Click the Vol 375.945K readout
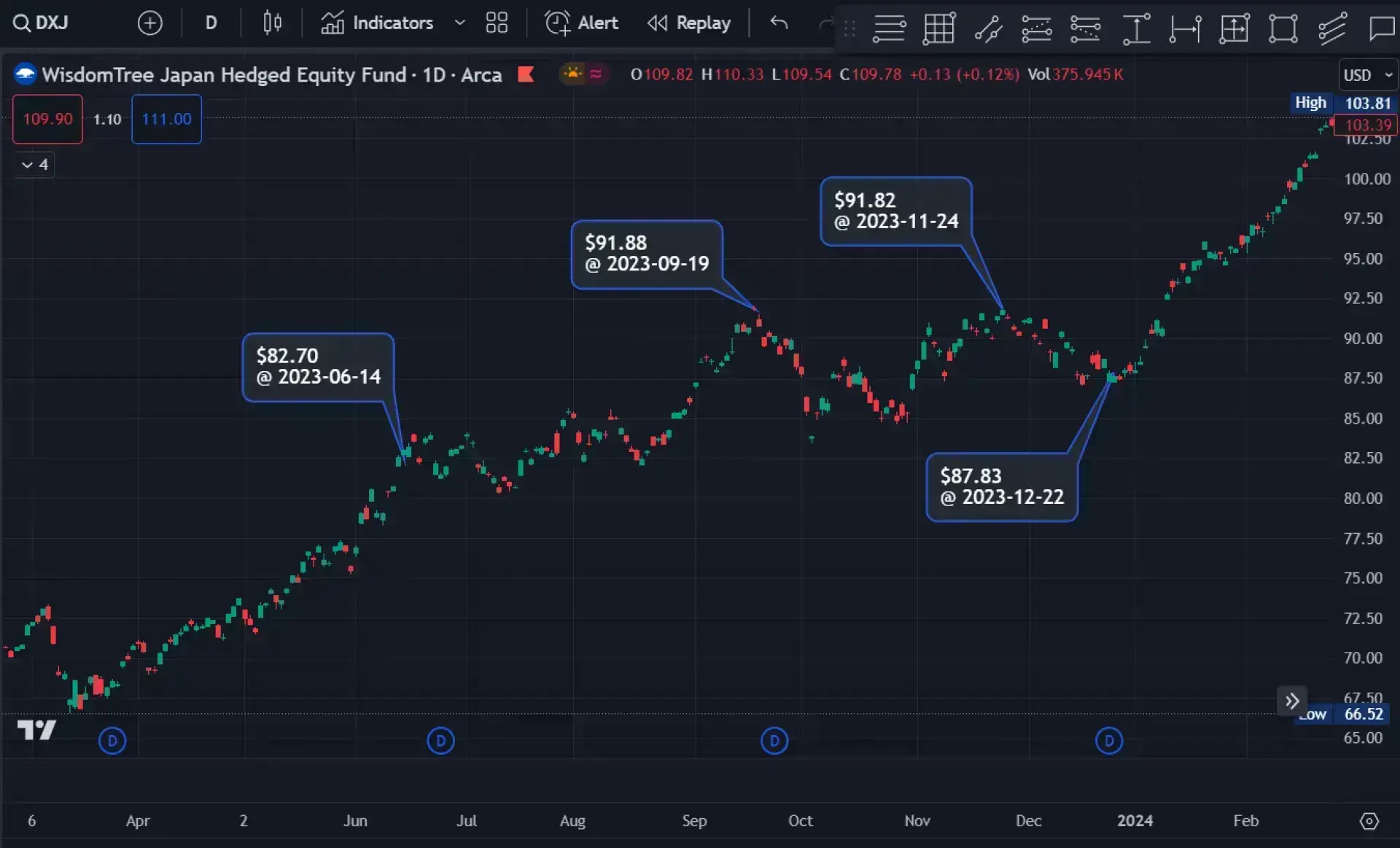Screen dimensions: 1400x848 pos(1076,74)
